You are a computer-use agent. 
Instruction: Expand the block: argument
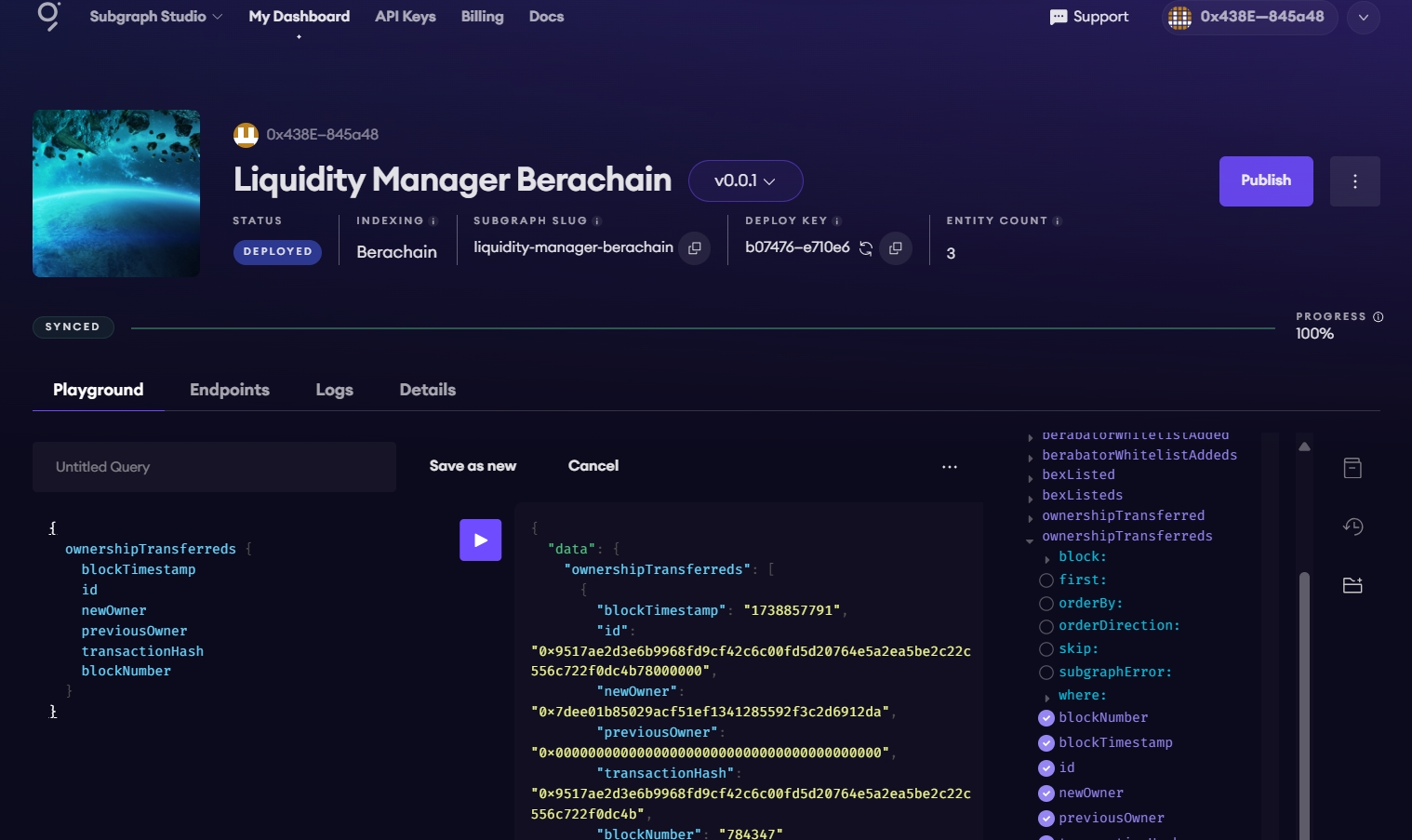1047,560
